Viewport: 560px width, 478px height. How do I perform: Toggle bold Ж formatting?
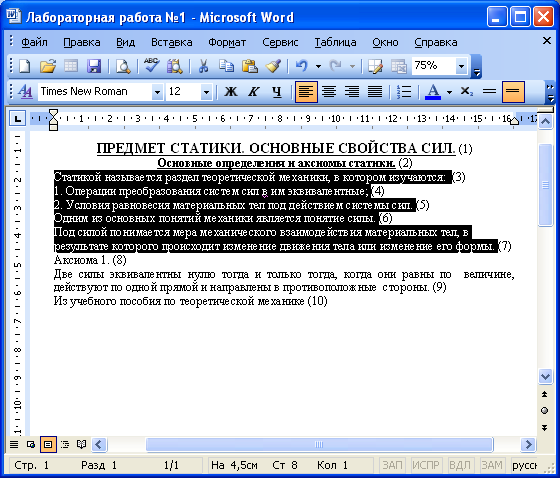(231, 92)
